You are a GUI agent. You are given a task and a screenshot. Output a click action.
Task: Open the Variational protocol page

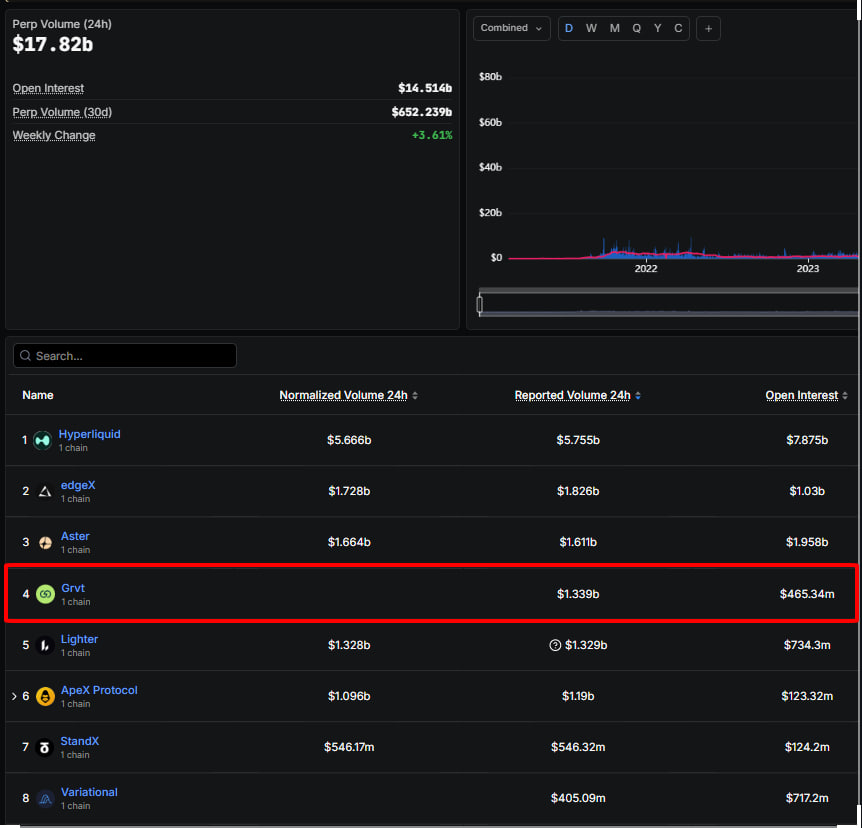point(89,793)
